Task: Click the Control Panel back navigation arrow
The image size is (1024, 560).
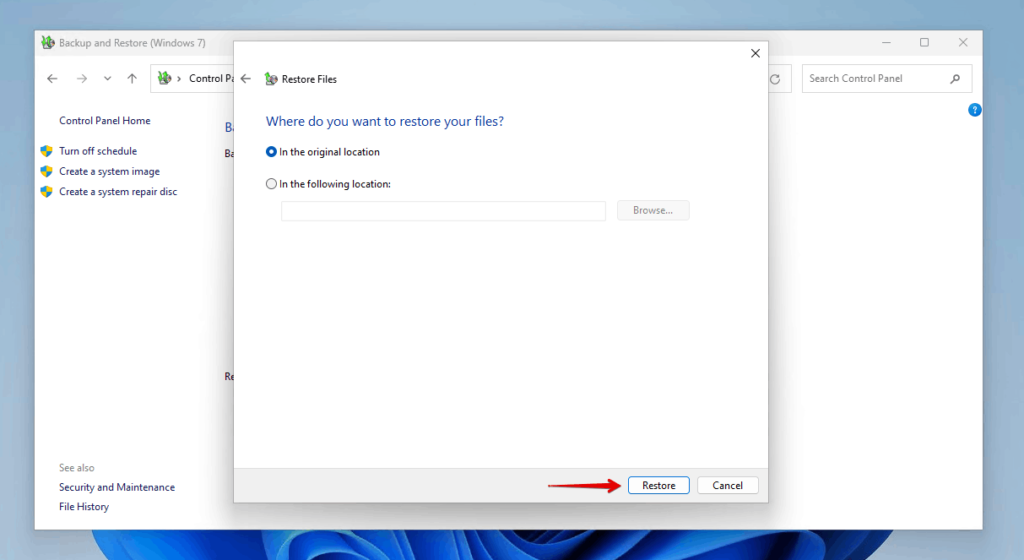Action: pos(53,79)
